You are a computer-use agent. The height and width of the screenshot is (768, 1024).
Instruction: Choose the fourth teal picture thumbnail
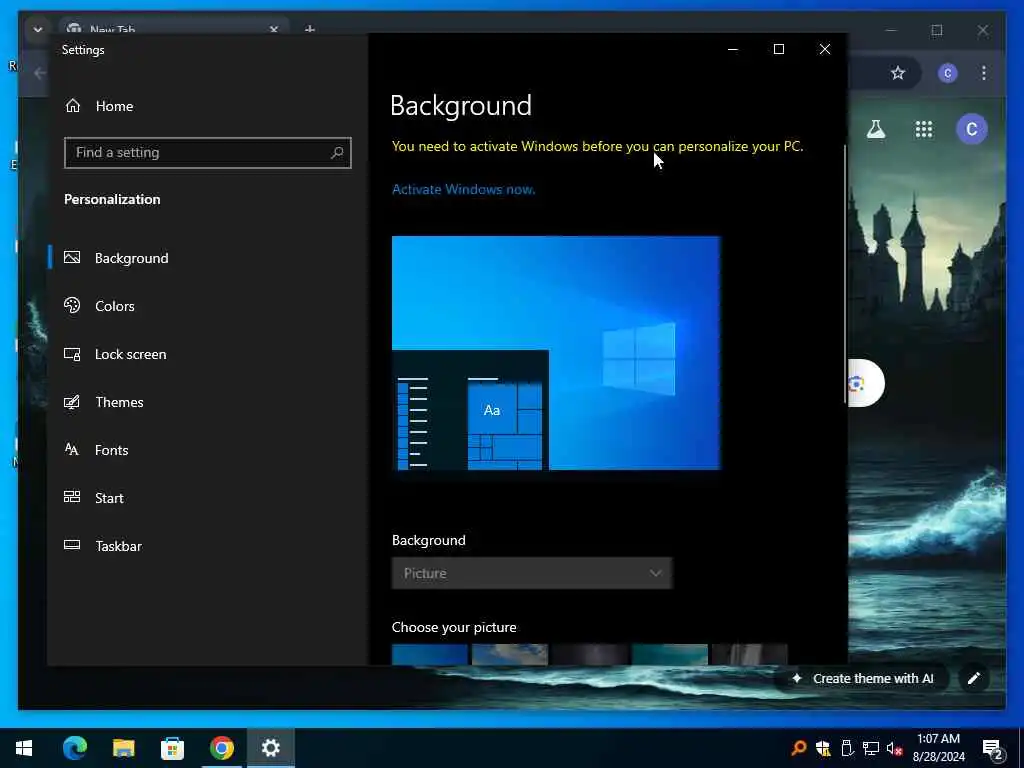669,654
